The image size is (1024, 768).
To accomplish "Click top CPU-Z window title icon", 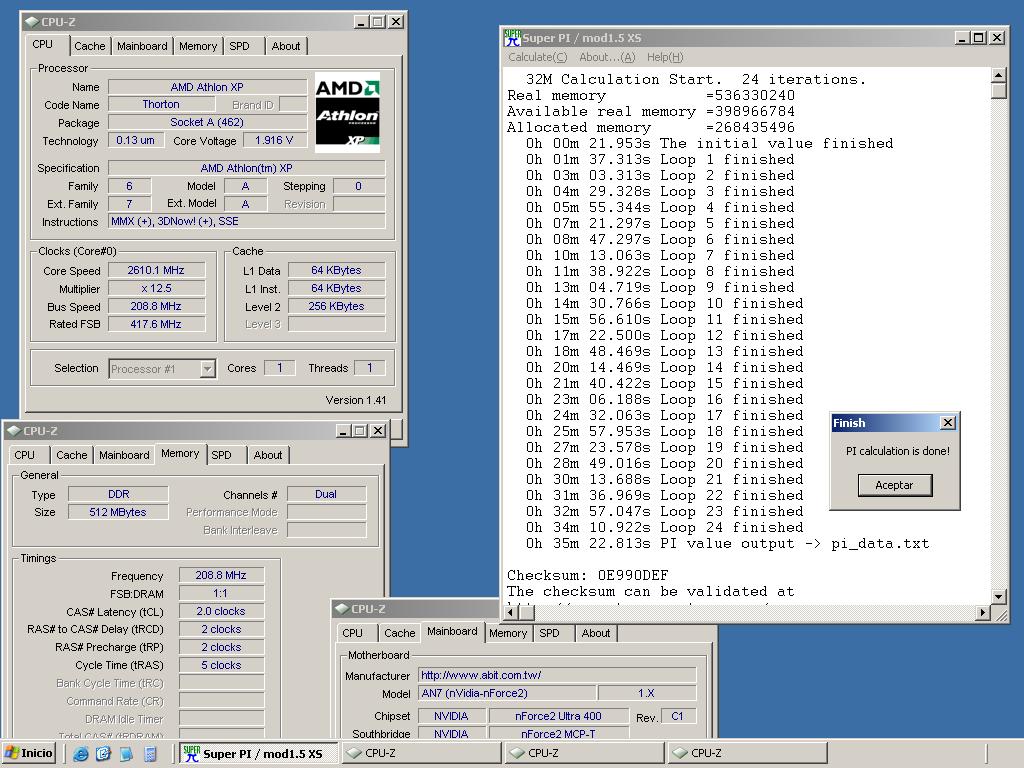I will click(31, 22).
